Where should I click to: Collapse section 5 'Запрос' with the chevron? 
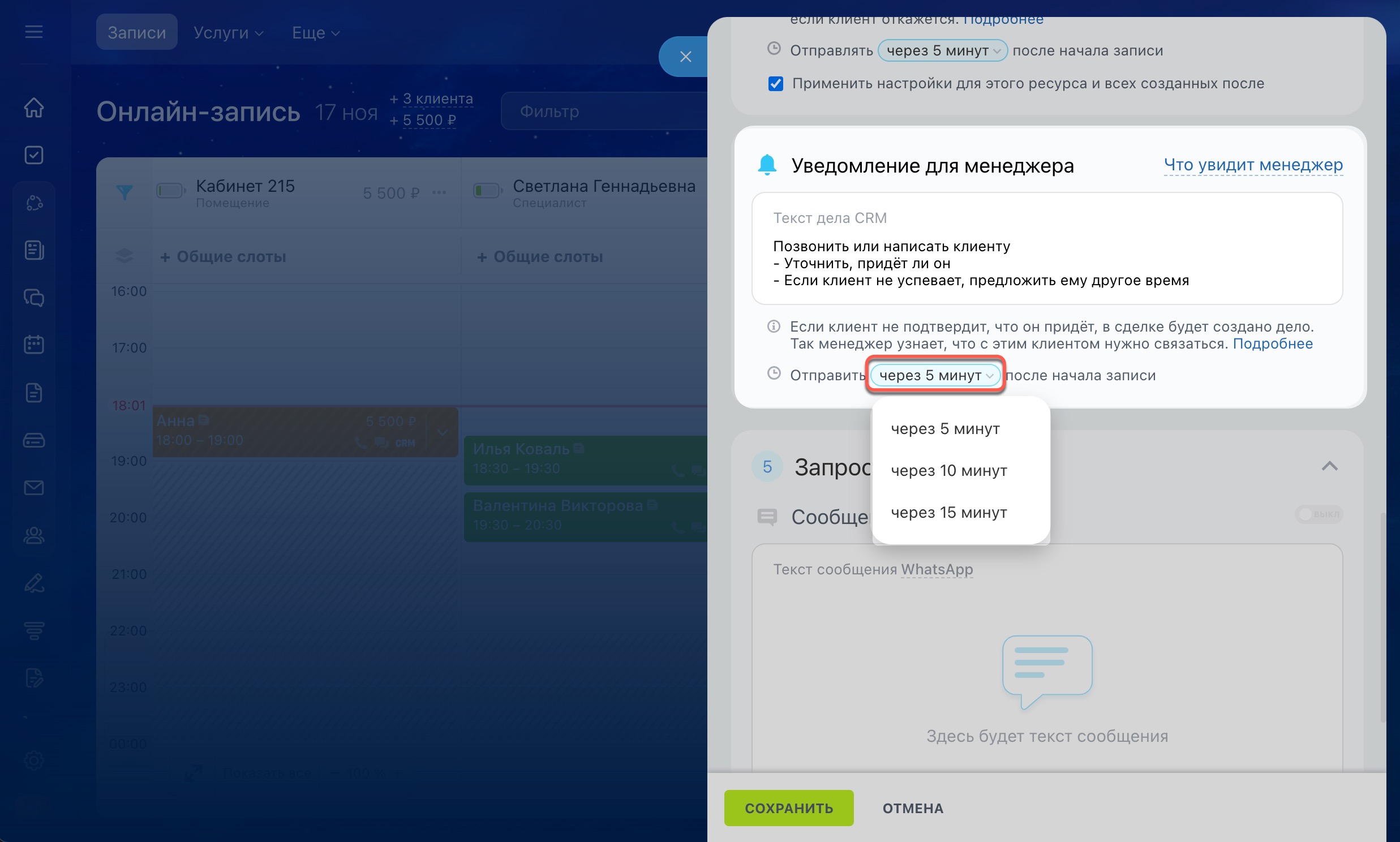tap(1329, 466)
